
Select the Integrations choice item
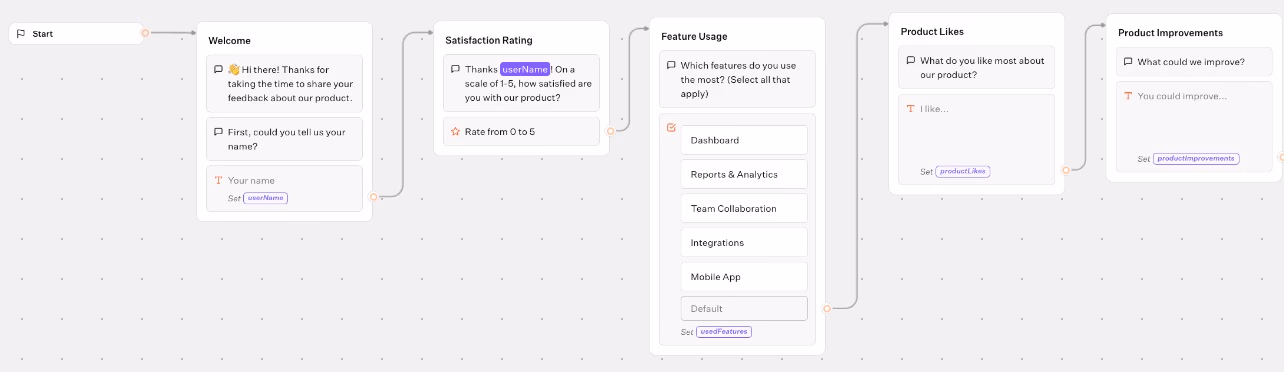coord(743,242)
